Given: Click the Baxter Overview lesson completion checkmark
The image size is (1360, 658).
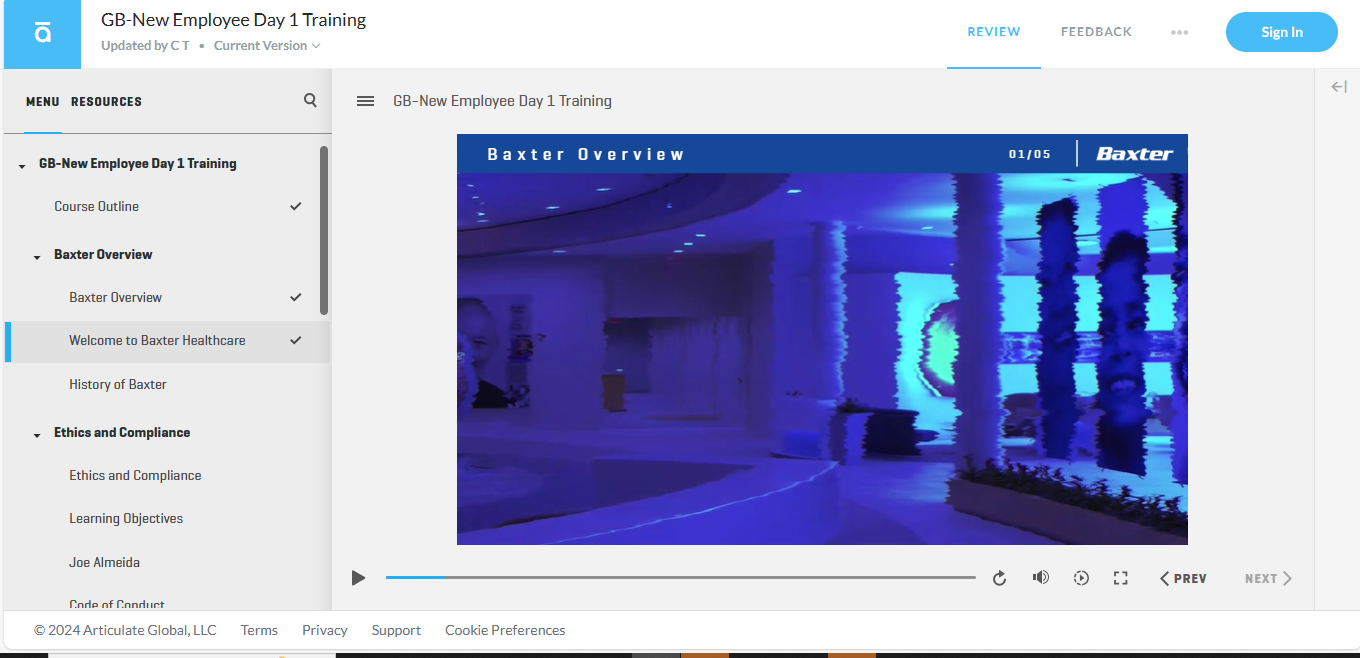Looking at the screenshot, I should 295,297.
